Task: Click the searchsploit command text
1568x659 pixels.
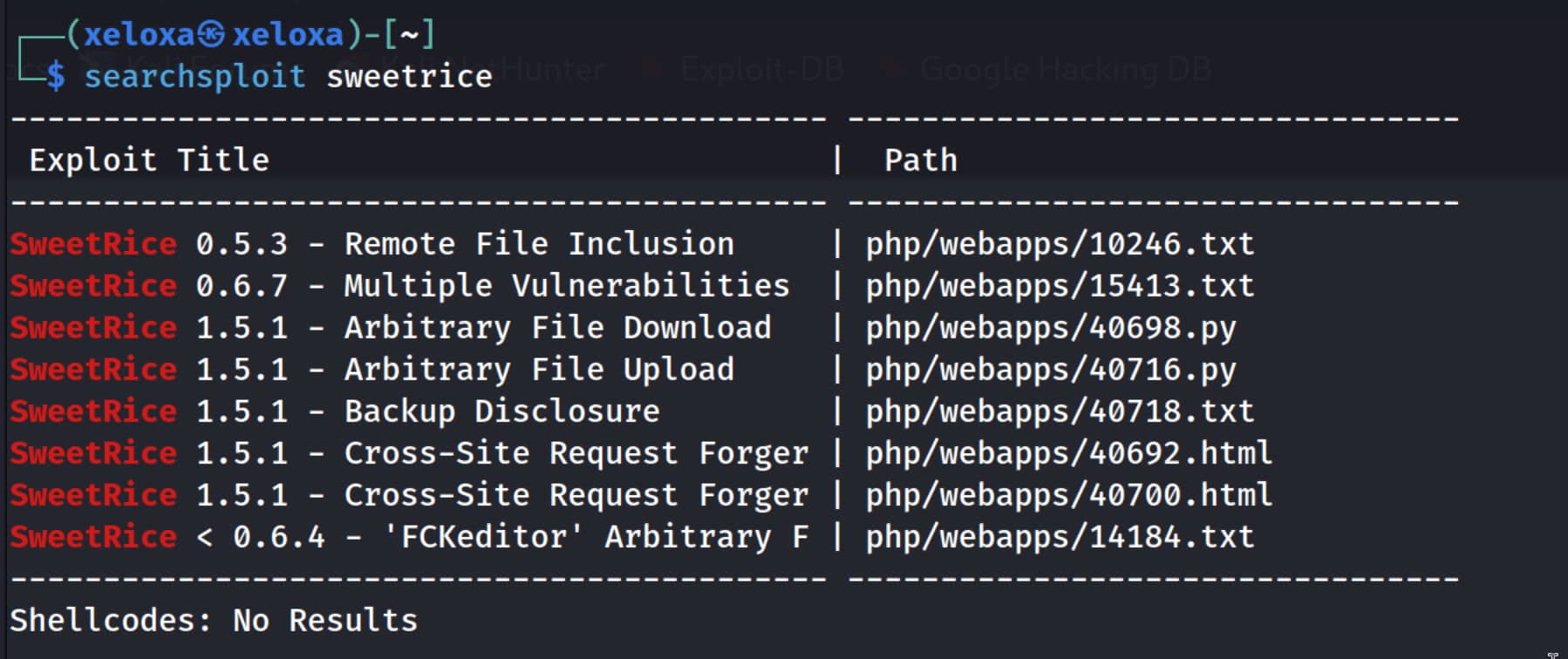Action: click(194, 77)
